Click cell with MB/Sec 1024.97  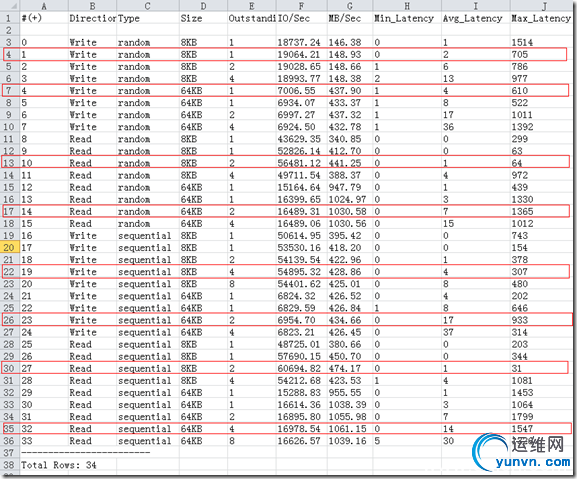(350, 199)
